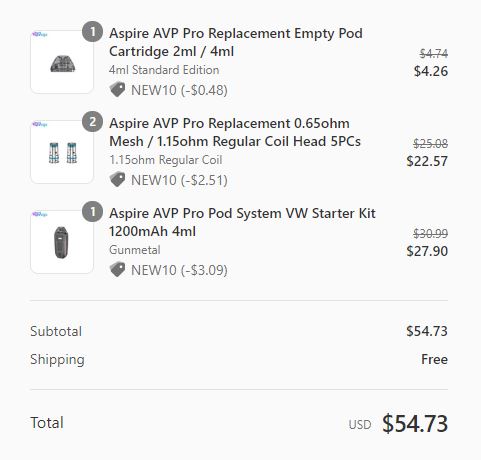This screenshot has width=481, height=460.
Task: Click the discount tag icon beside NEW10 (-$2.51)
Action: tap(117, 180)
